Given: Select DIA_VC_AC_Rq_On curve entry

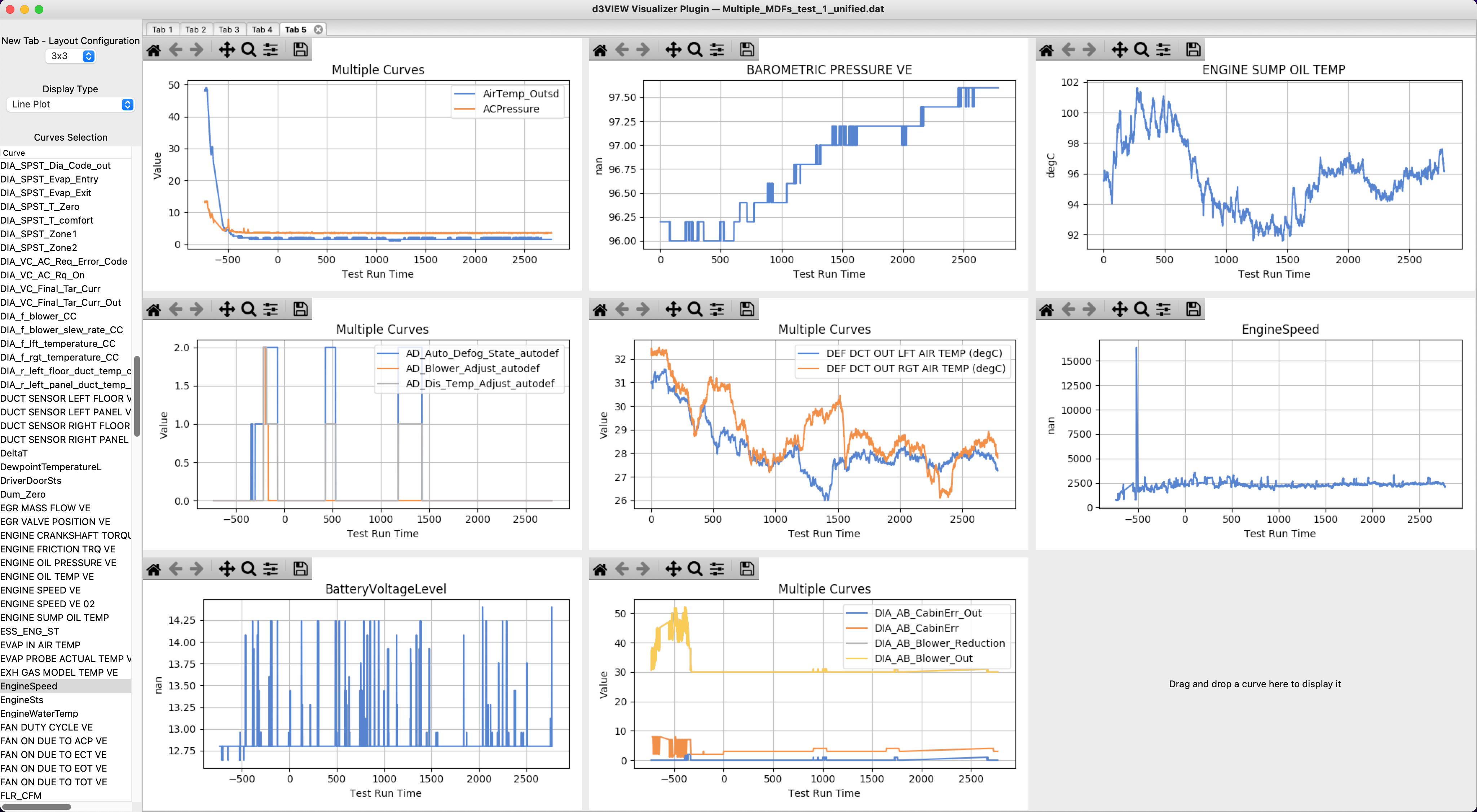Looking at the screenshot, I should 65,275.
